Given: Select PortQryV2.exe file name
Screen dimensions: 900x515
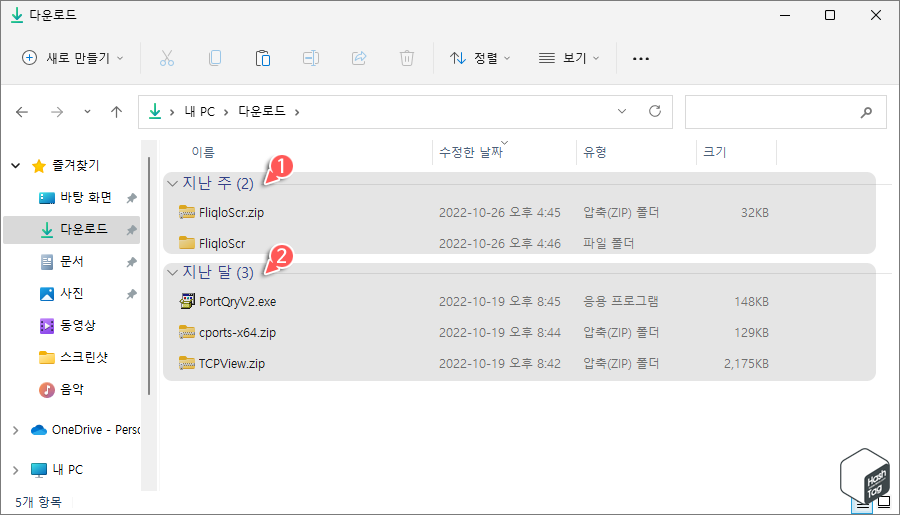Looking at the screenshot, I should (238, 301).
